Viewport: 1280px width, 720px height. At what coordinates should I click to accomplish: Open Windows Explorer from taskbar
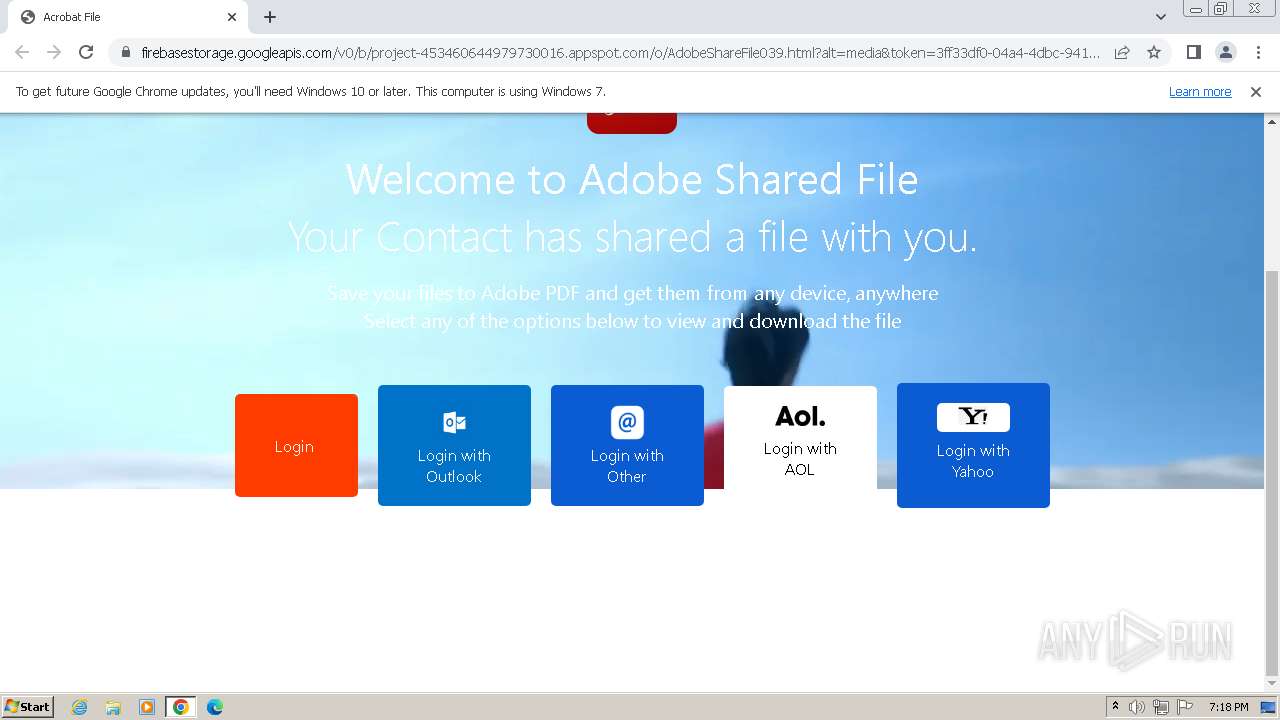(113, 707)
